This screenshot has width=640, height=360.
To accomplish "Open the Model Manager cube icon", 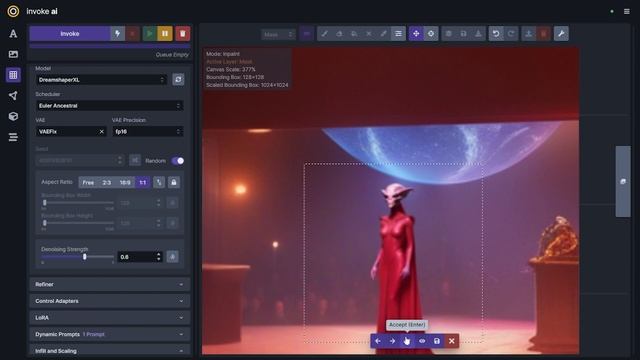I will pyautogui.click(x=13, y=116).
